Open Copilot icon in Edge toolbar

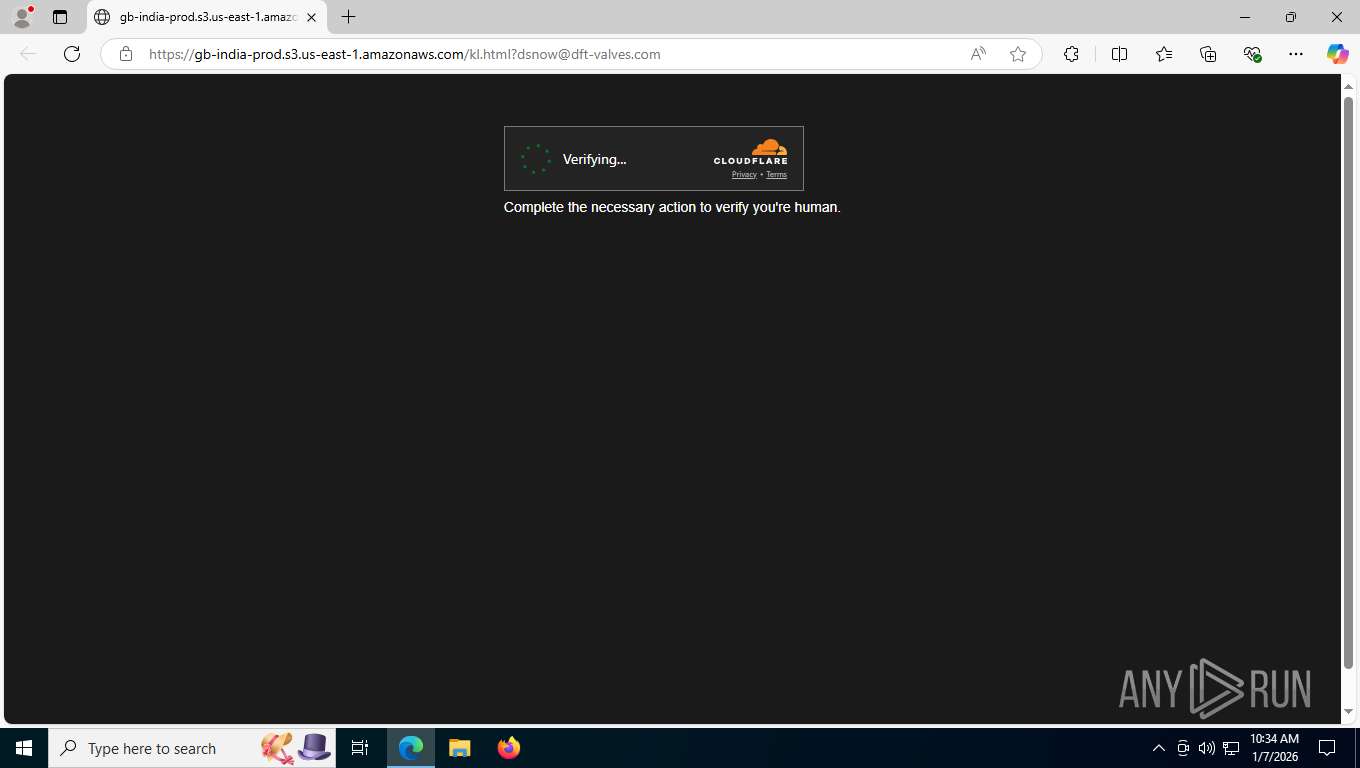click(x=1337, y=54)
